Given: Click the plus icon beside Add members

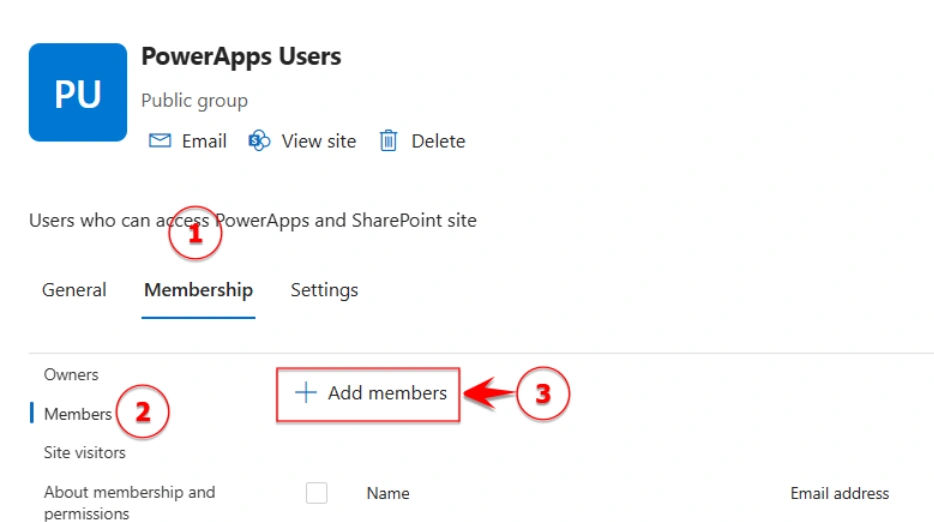Looking at the screenshot, I should (306, 393).
